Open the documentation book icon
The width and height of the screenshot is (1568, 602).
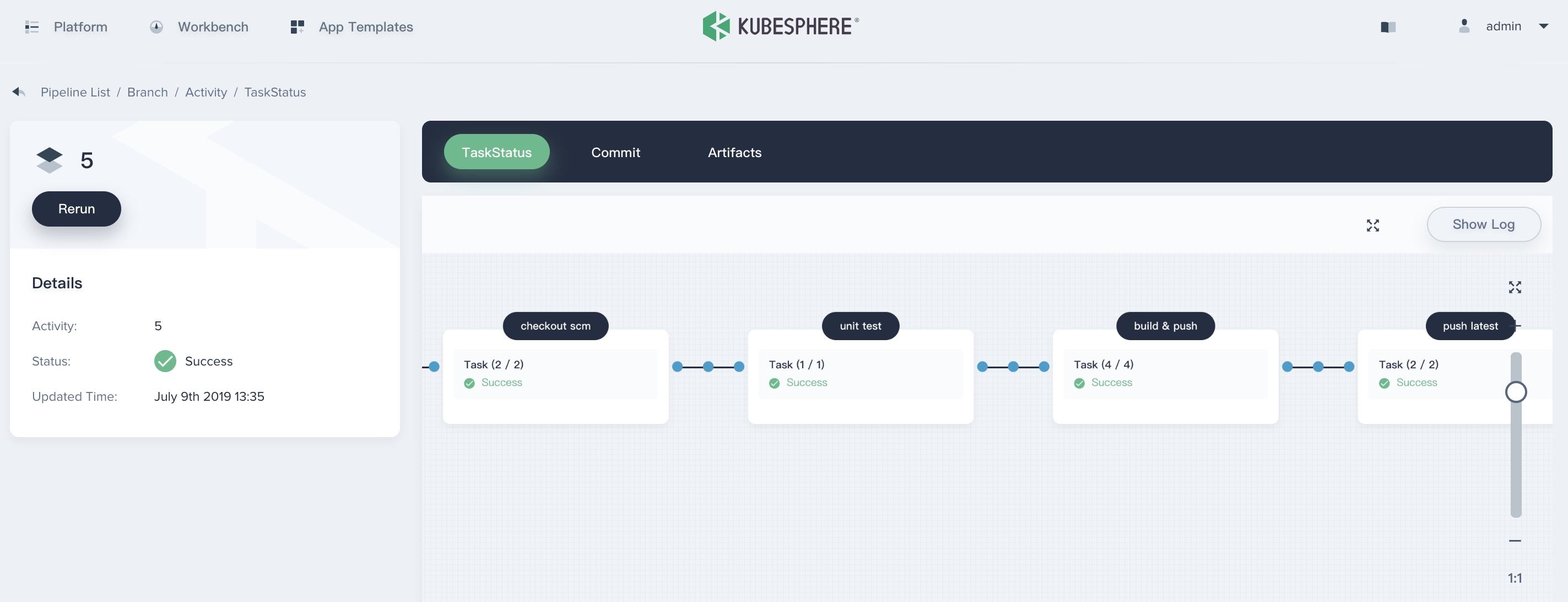(1388, 27)
